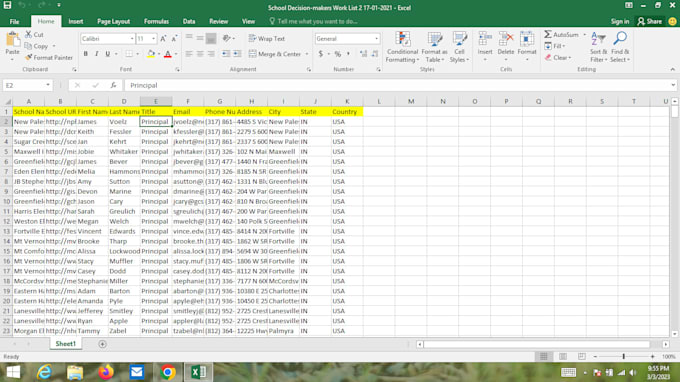680x382 pixels.
Task: Add a new sheet with the plus button
Action: [x=102, y=344]
